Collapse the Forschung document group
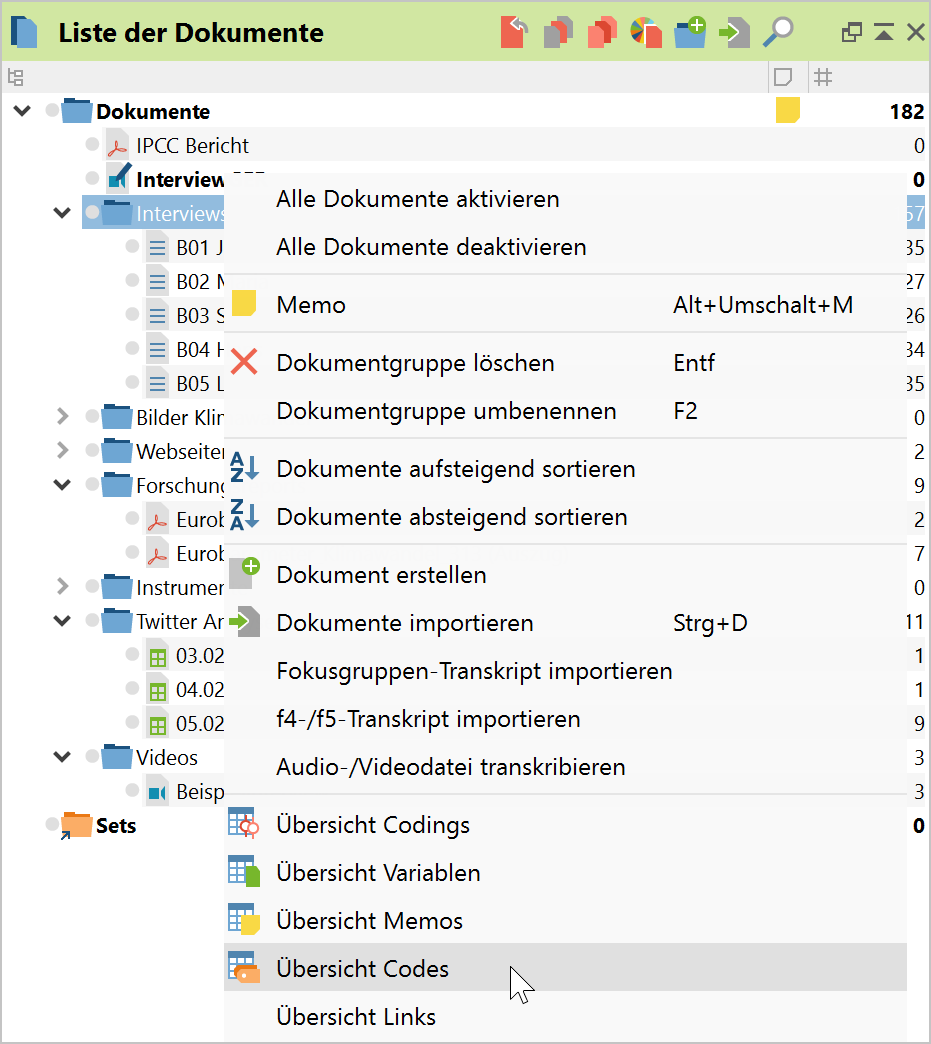 (x=62, y=485)
